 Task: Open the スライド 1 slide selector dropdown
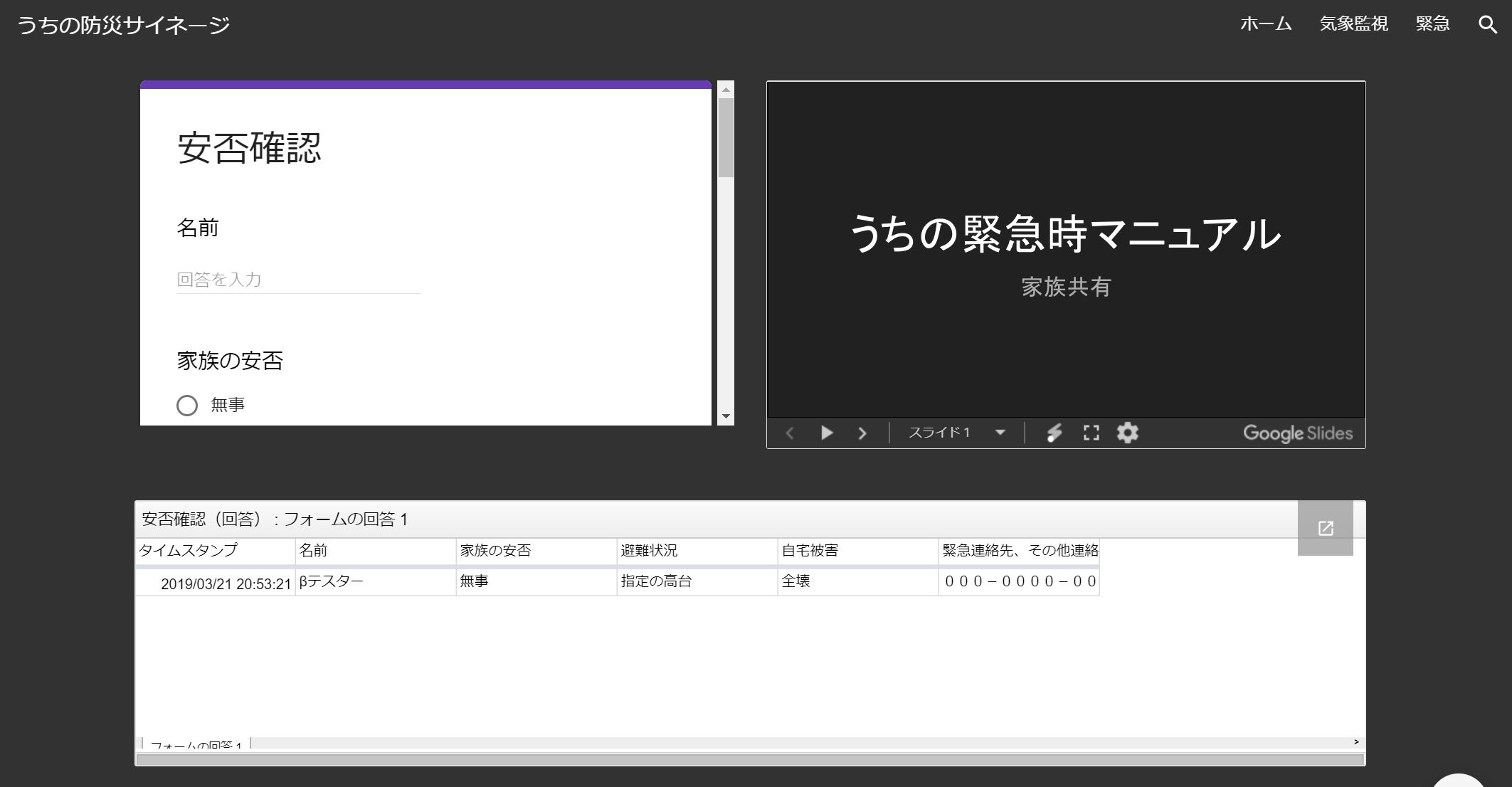click(x=957, y=433)
